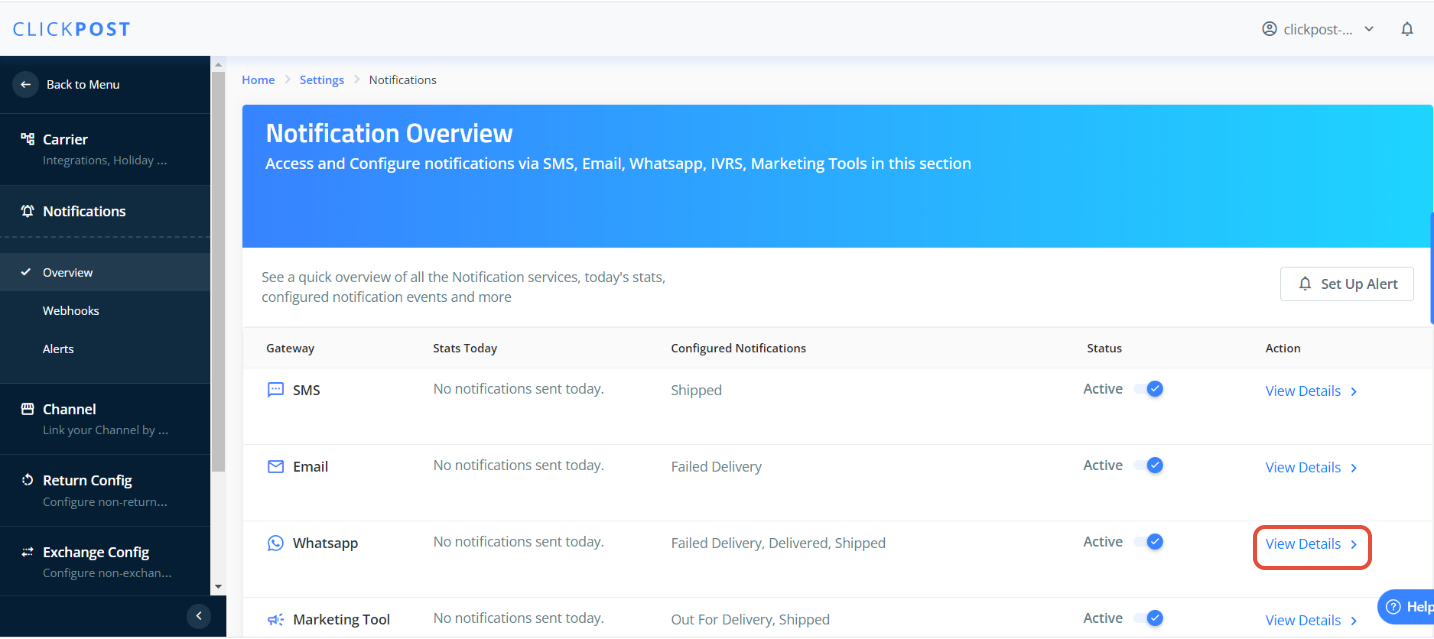Click the Set Up Alert button

point(1347,284)
